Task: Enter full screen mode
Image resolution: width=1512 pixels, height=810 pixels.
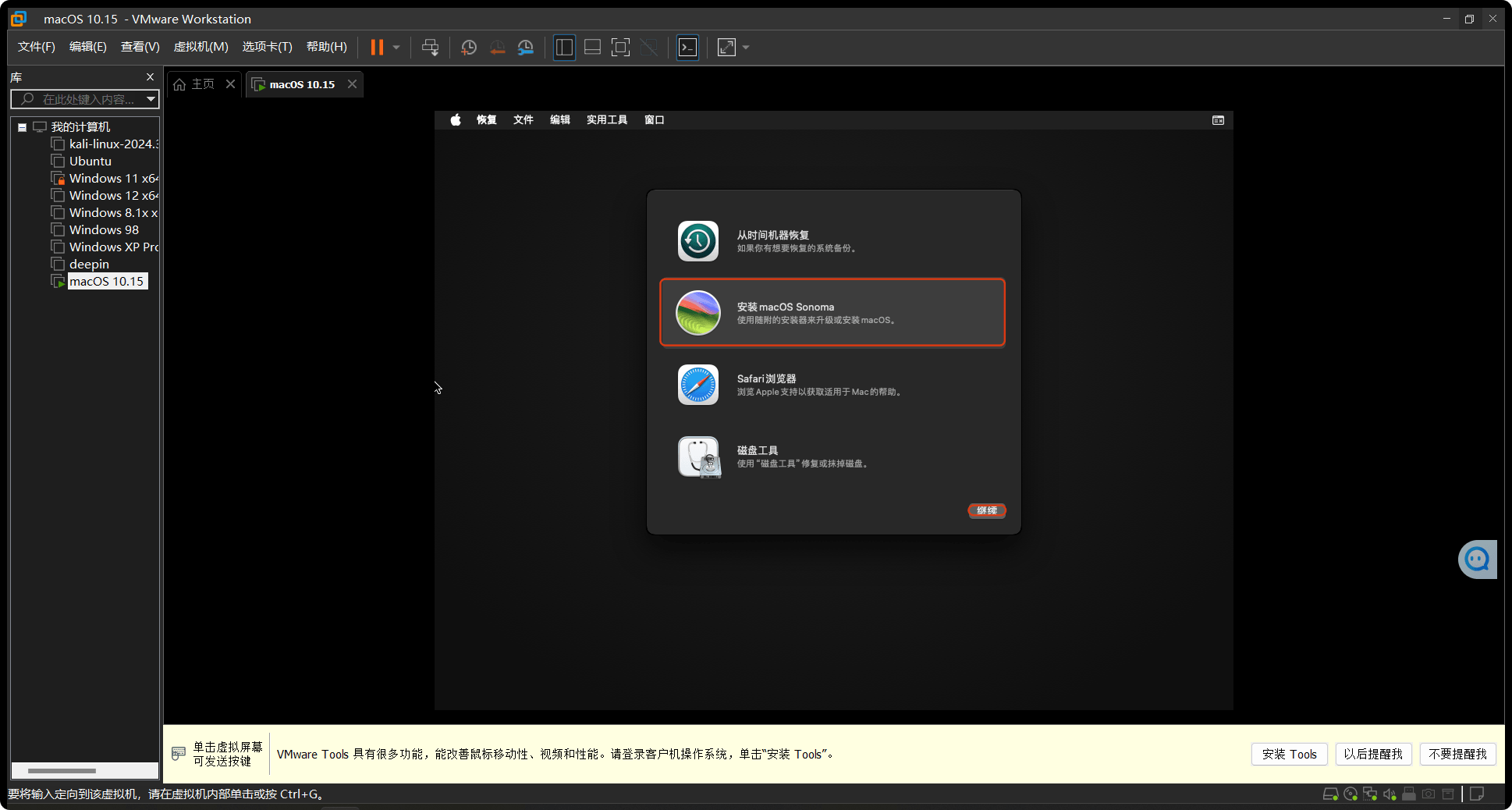Action: point(620,47)
